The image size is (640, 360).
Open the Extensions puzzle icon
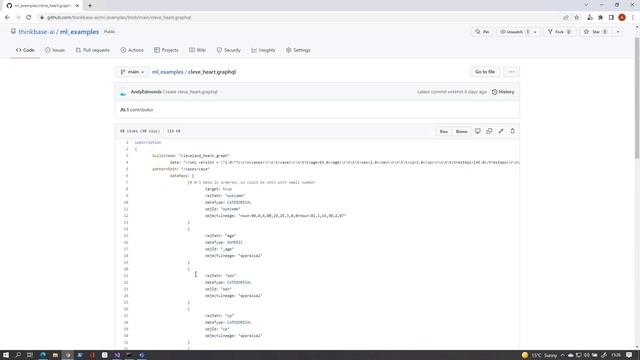tap(600, 18)
